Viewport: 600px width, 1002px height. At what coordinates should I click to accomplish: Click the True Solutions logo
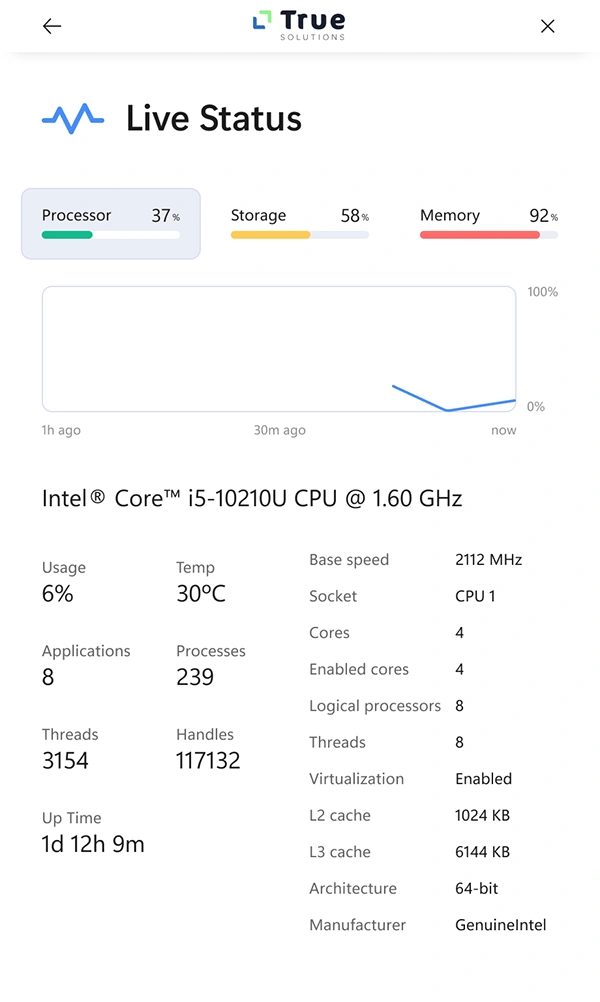[x=299, y=25]
